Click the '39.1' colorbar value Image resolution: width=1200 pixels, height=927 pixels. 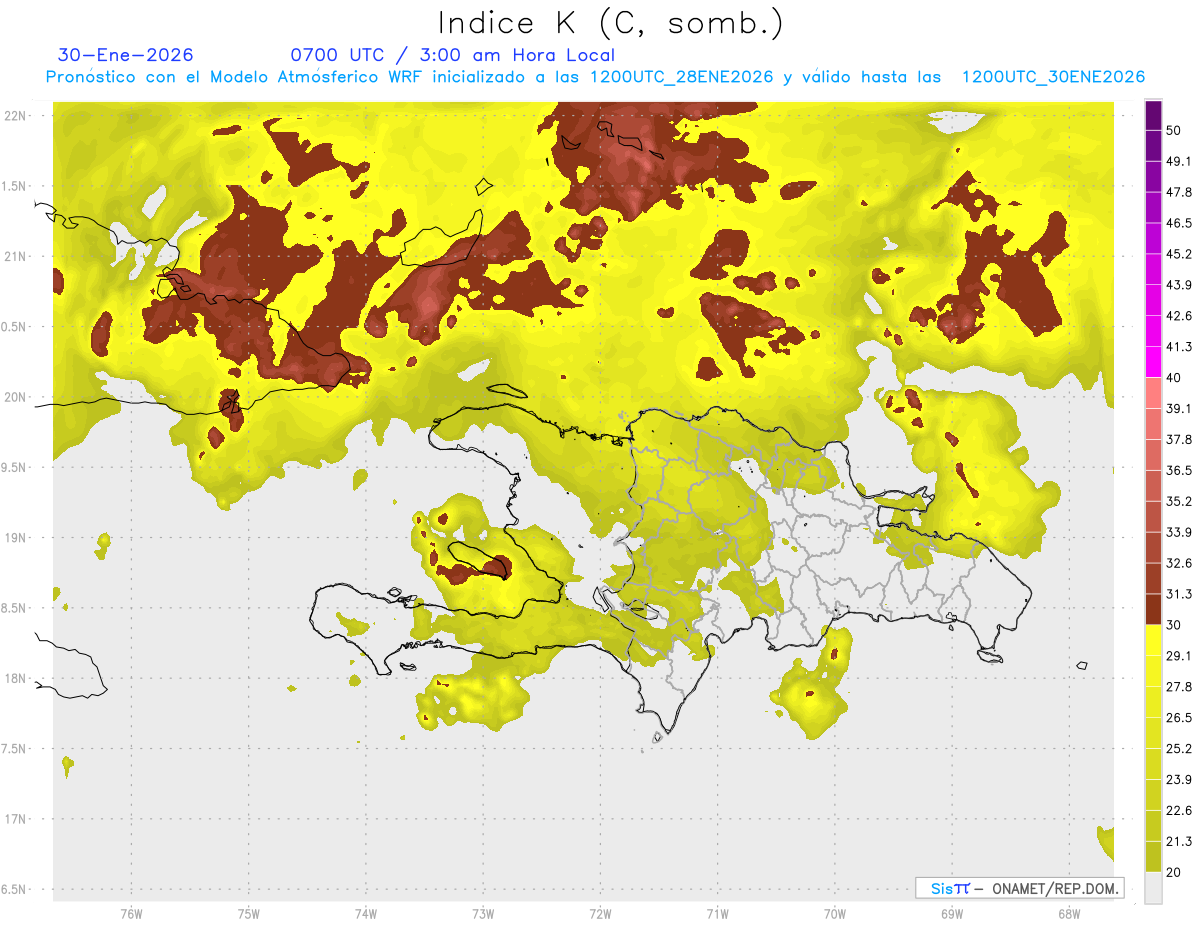click(x=1179, y=409)
